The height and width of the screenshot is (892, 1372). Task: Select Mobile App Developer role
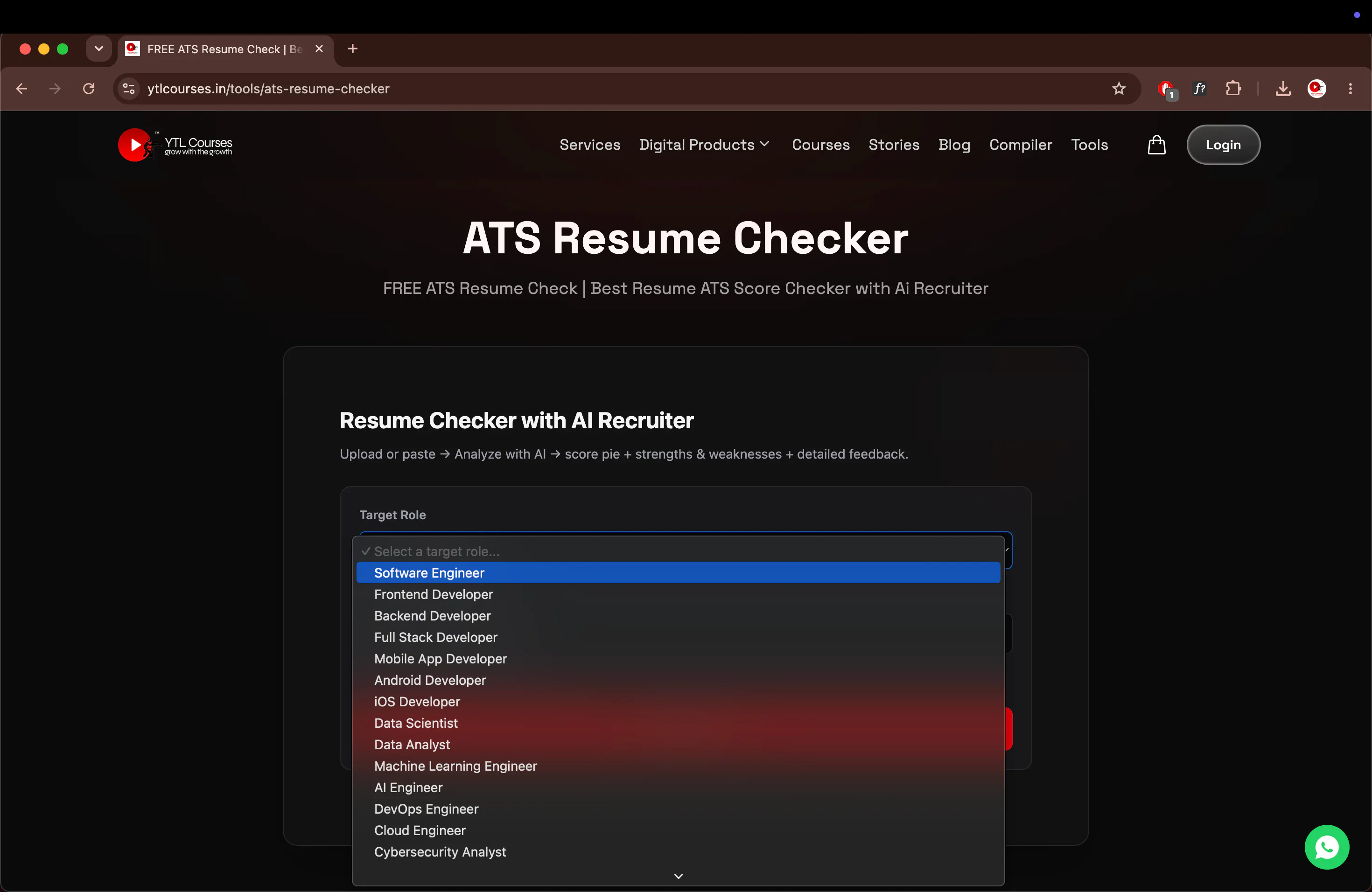pyautogui.click(x=678, y=659)
